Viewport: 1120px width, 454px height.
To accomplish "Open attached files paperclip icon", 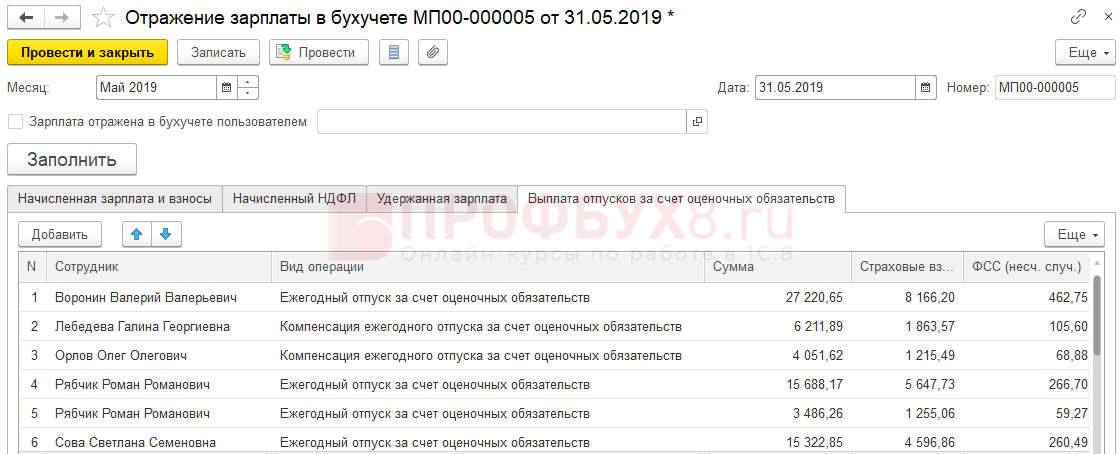I will pyautogui.click(x=433, y=52).
